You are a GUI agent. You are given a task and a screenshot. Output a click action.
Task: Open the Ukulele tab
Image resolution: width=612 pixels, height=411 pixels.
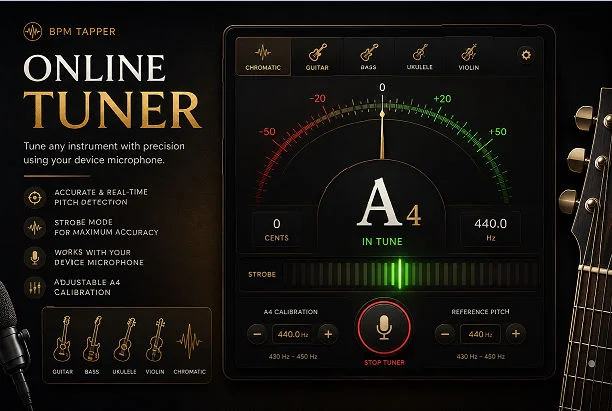click(420, 57)
